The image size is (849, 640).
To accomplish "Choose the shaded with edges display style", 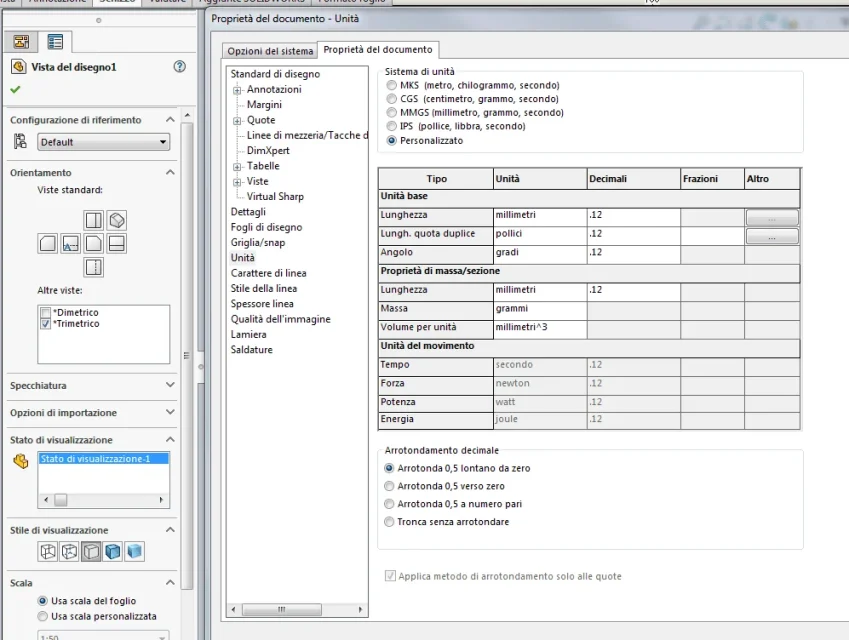I will [x=113, y=552].
